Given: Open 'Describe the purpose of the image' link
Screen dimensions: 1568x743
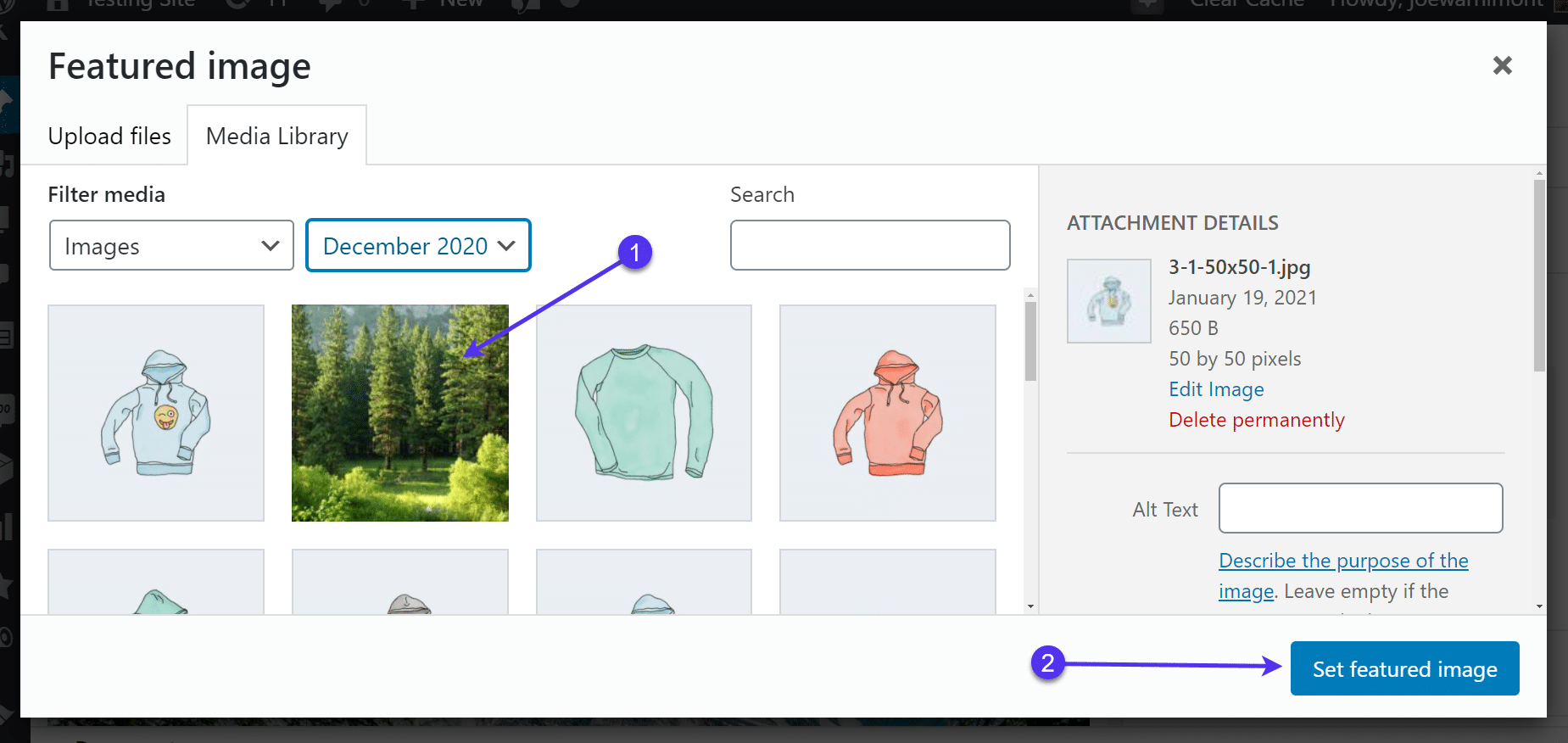Looking at the screenshot, I should click(1343, 561).
